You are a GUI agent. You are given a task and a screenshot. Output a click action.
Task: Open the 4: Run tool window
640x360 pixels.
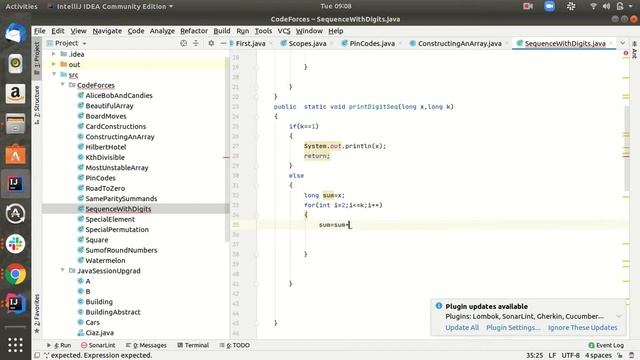[x=59, y=345]
